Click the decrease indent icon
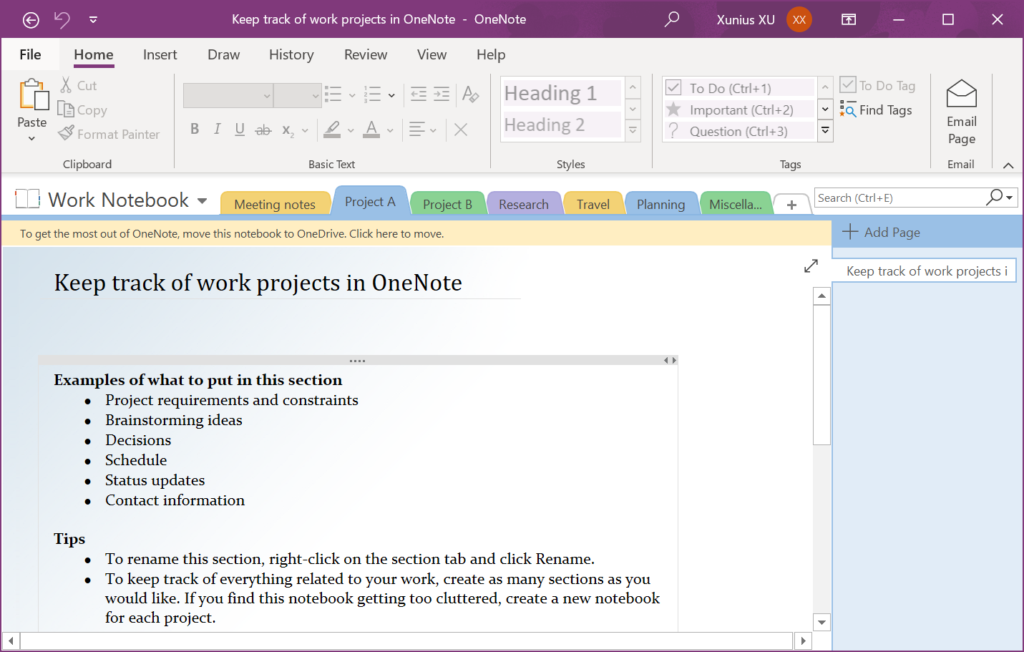Screen dimensions: 1024x652 pos(419,95)
